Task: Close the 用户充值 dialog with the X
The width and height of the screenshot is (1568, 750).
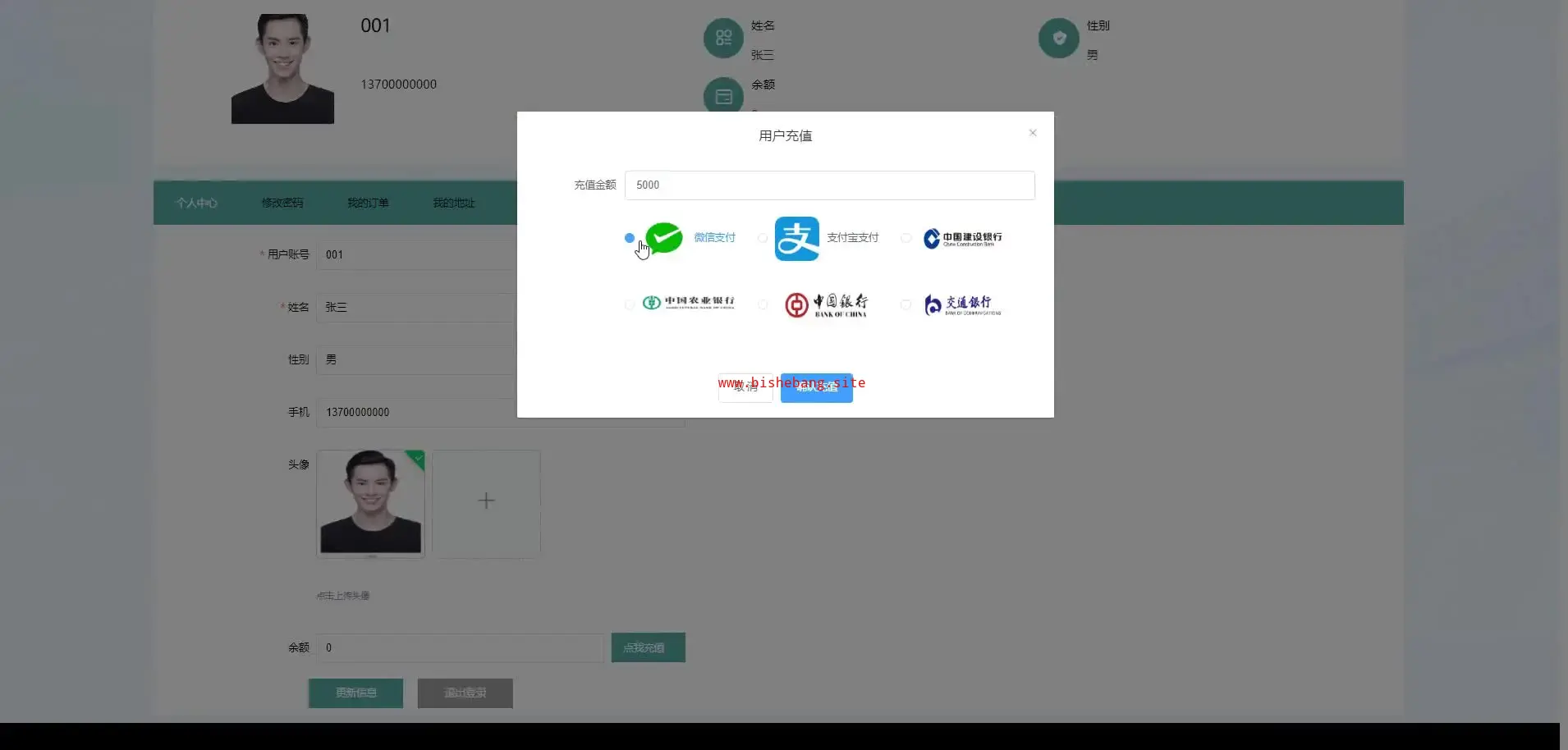Action: (x=1033, y=133)
